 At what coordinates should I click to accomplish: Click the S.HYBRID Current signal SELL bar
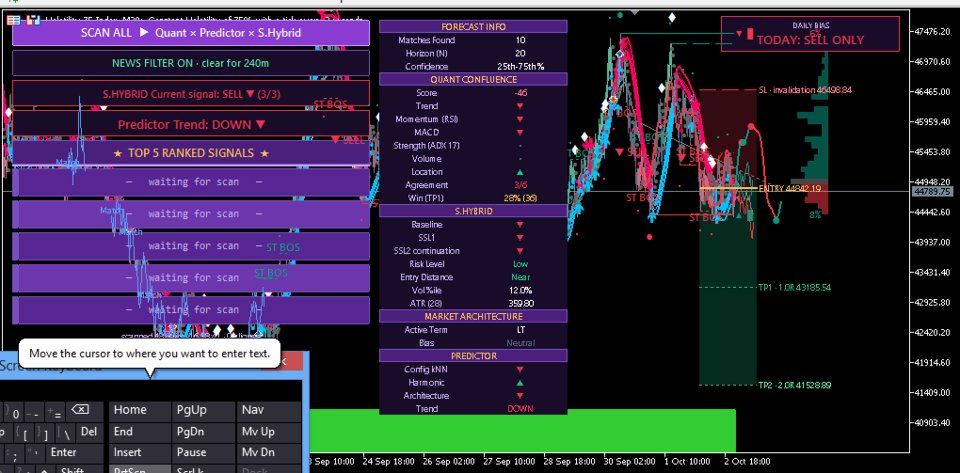tap(191, 94)
